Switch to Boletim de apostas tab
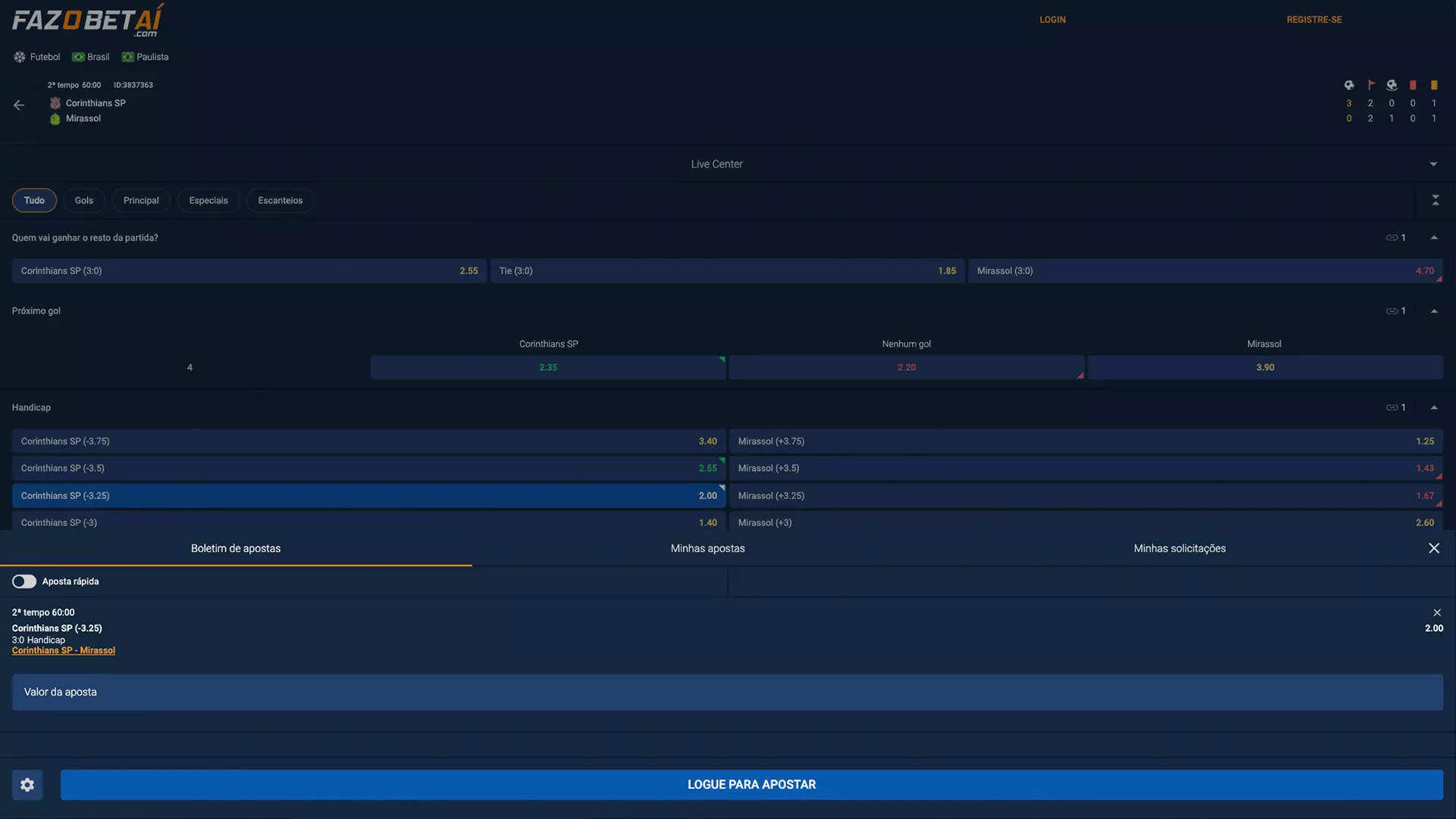1456x819 pixels. (x=236, y=548)
